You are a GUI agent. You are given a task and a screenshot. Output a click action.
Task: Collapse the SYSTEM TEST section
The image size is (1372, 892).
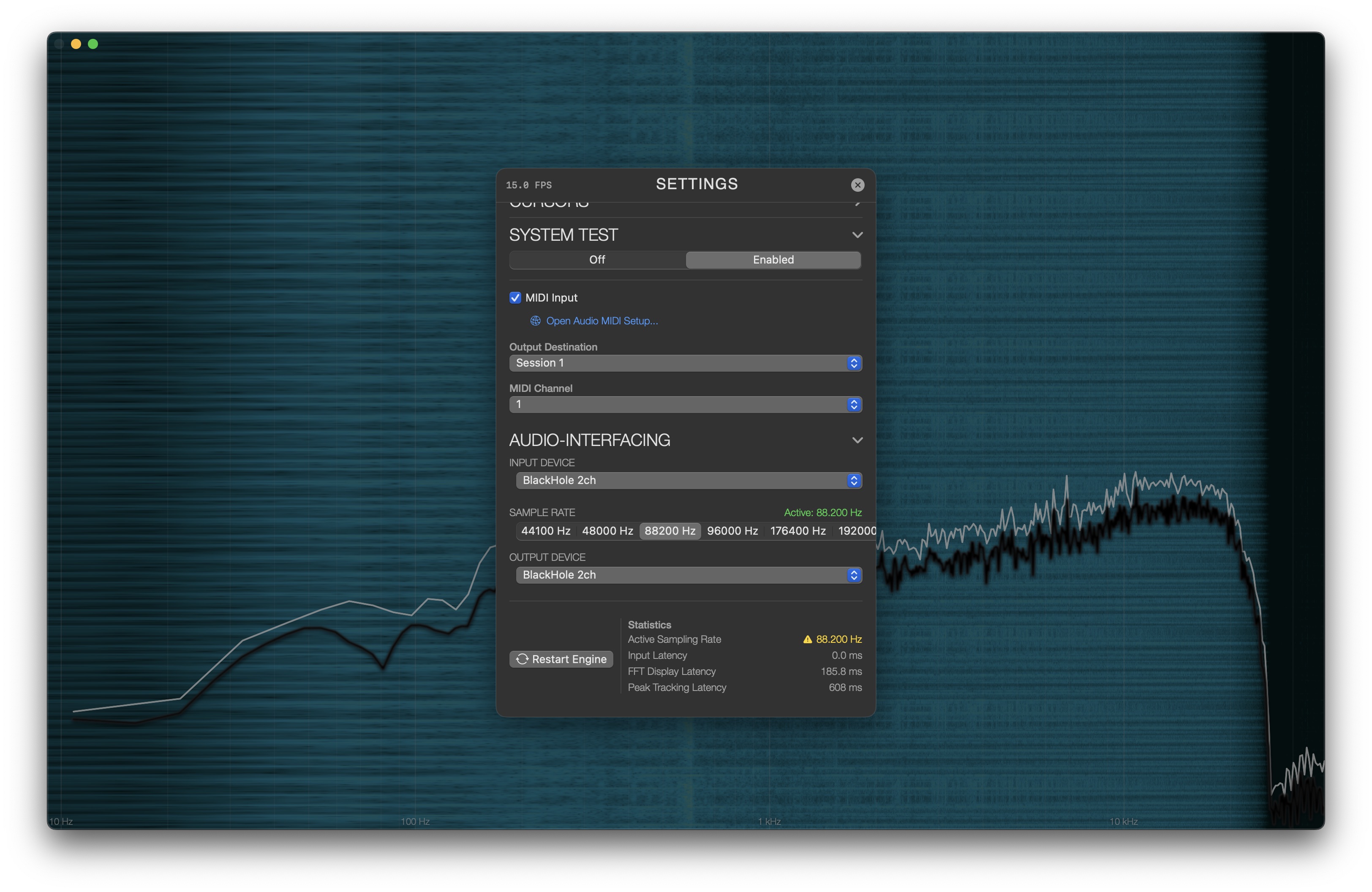pyautogui.click(x=857, y=234)
